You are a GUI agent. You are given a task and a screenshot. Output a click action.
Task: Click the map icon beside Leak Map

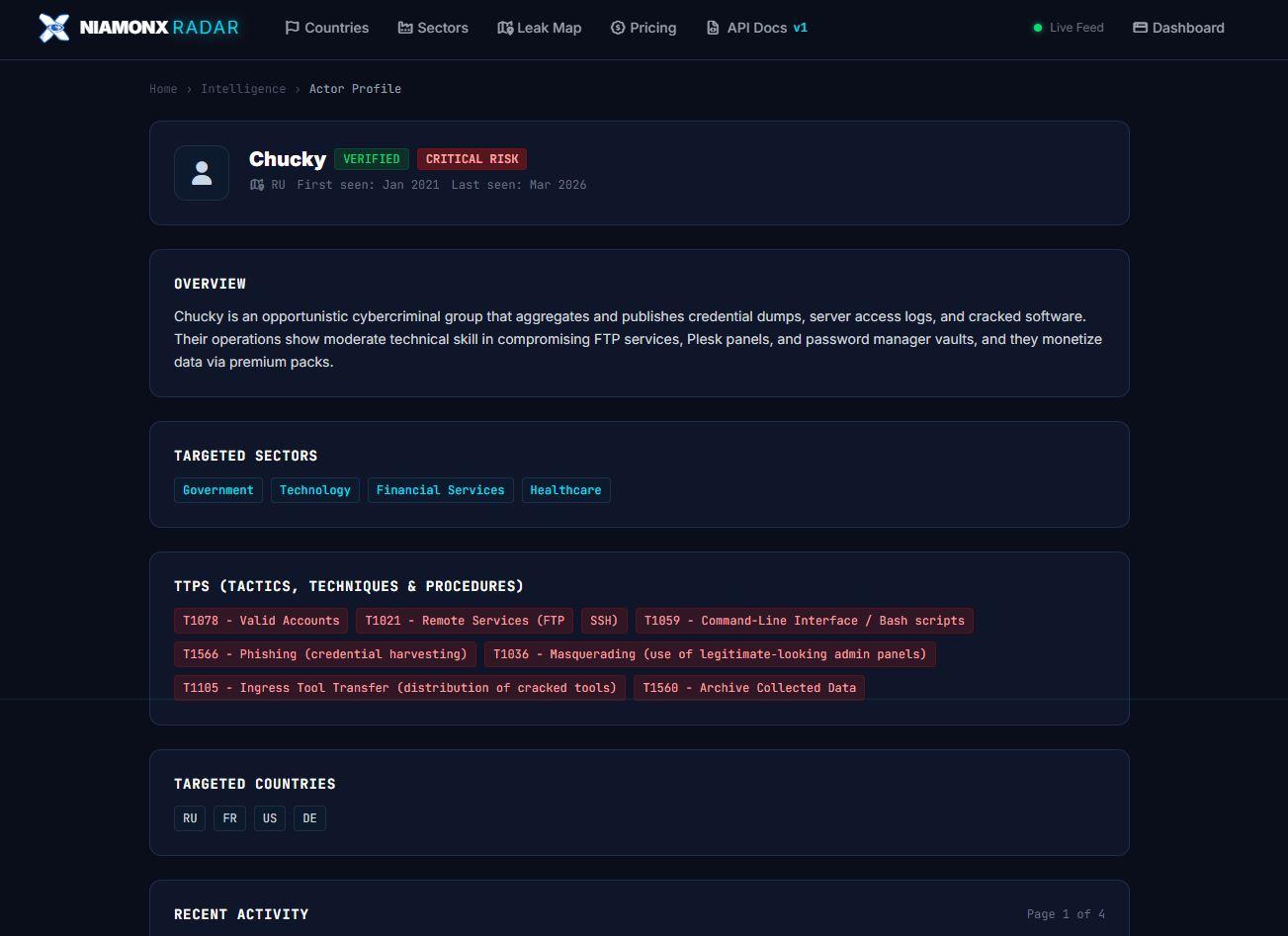tap(505, 28)
